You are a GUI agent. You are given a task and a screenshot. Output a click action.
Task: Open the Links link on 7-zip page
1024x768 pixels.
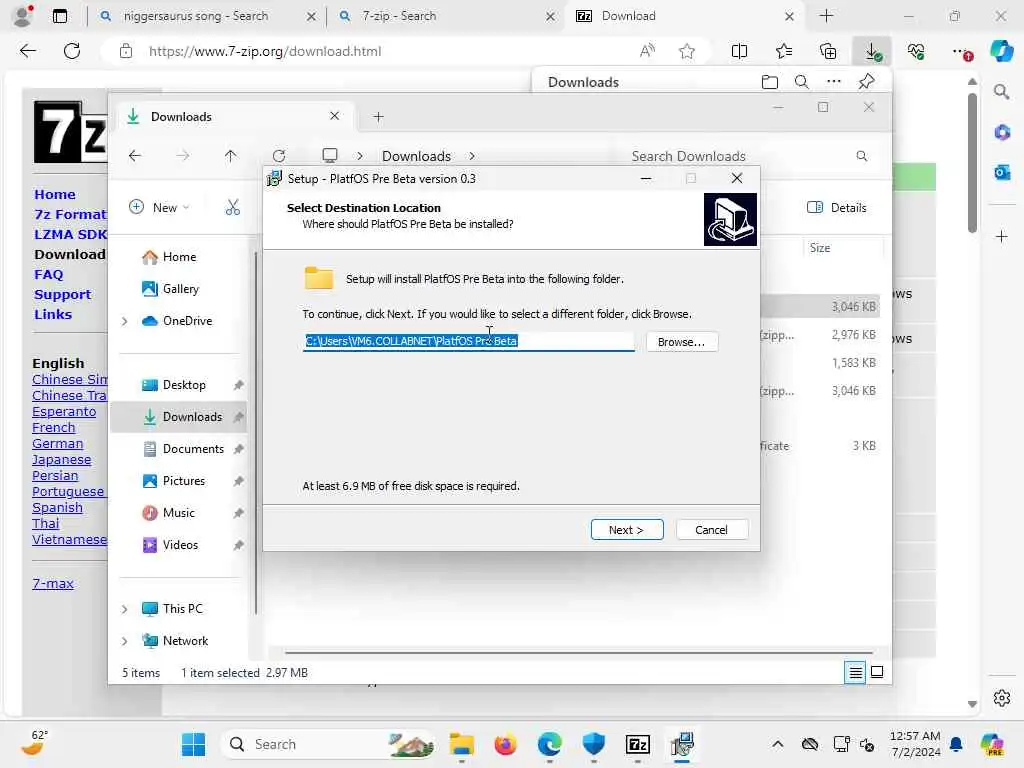53,314
